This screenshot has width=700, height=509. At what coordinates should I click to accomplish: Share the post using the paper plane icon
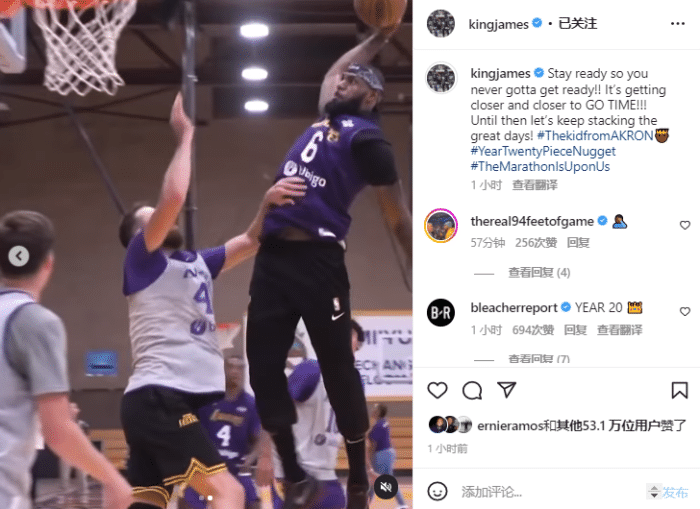[x=507, y=390]
